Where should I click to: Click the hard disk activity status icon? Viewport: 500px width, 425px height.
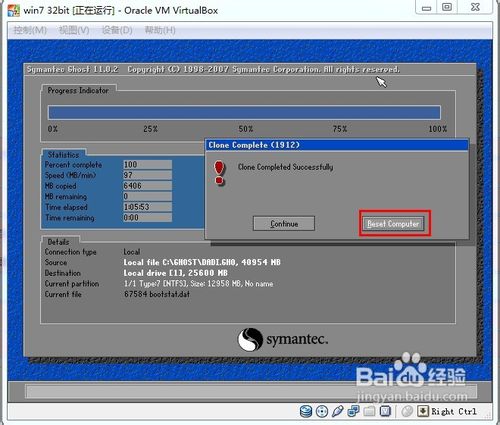coord(306,411)
